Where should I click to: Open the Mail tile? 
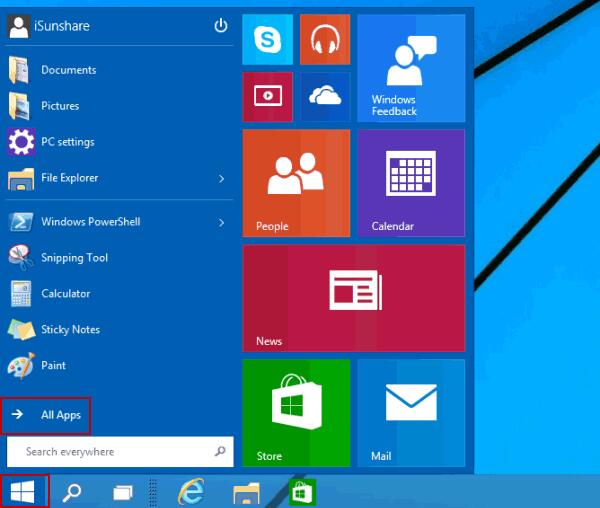(411, 413)
